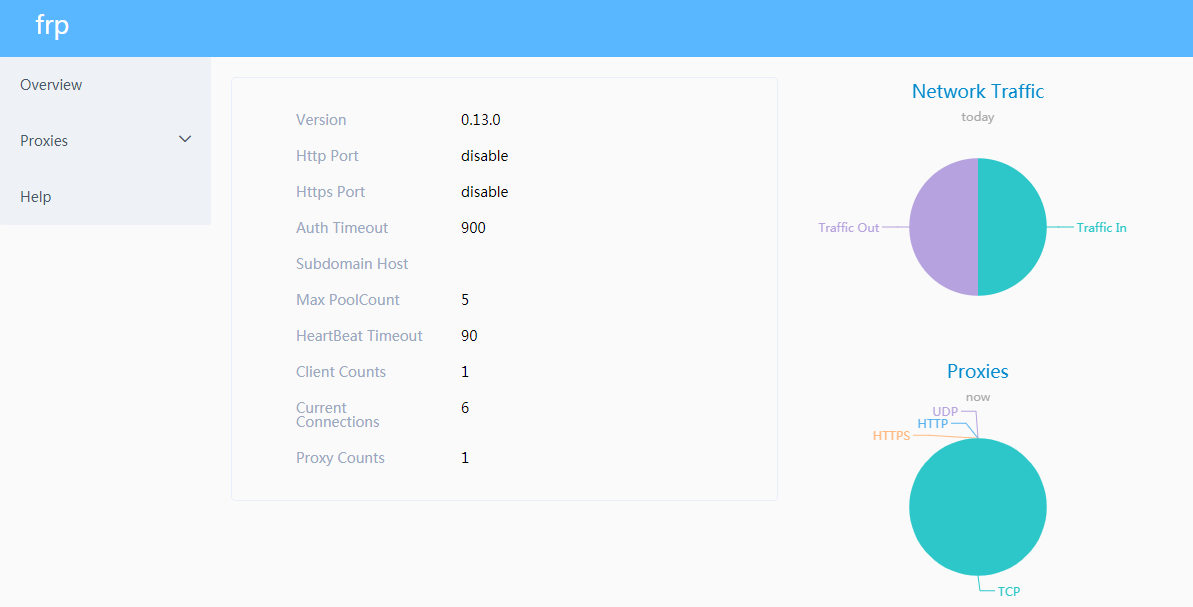Click the HTTPS chart label
Viewport: 1193px width, 607px height.
pos(892,436)
